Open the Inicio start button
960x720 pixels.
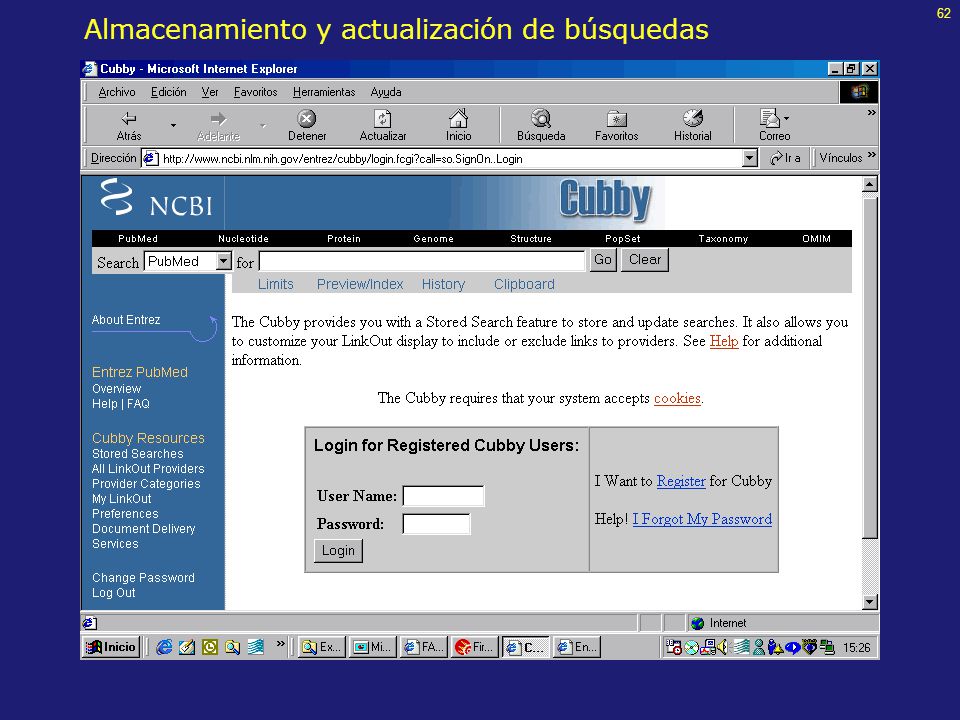(111, 647)
